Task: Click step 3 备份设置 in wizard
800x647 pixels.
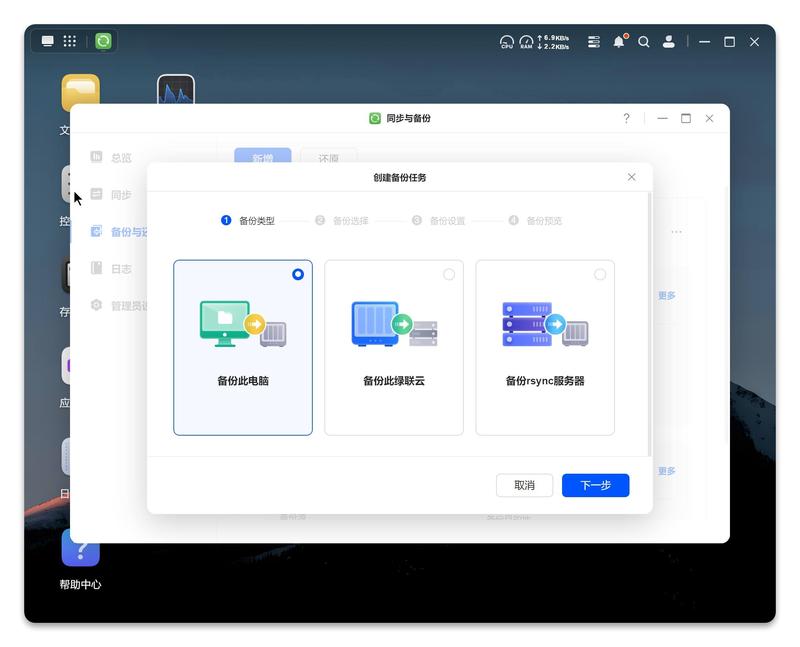Action: (439, 220)
